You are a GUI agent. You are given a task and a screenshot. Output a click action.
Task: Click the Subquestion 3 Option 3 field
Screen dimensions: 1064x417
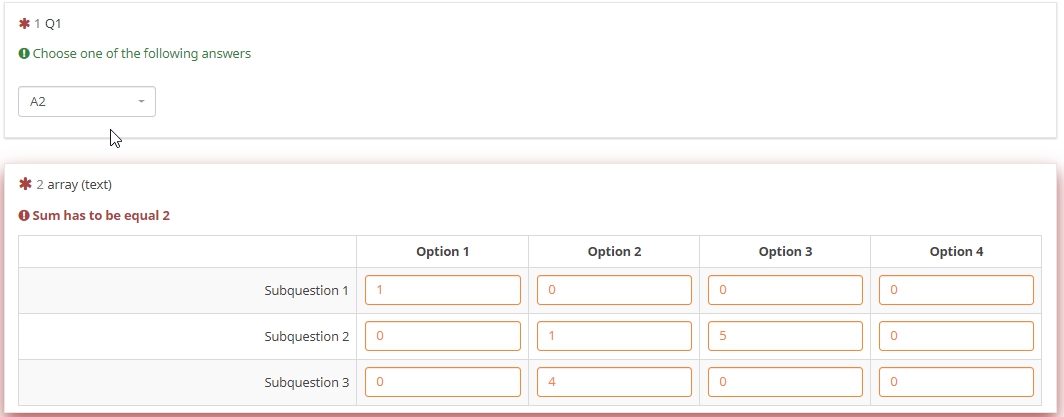point(785,383)
